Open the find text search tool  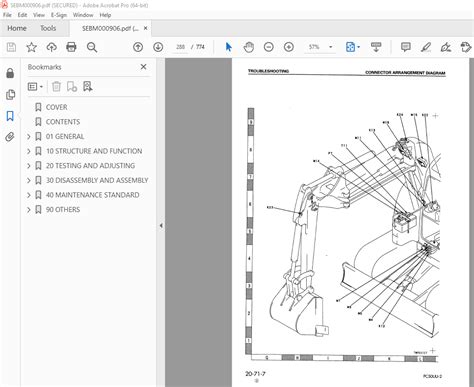(92, 47)
